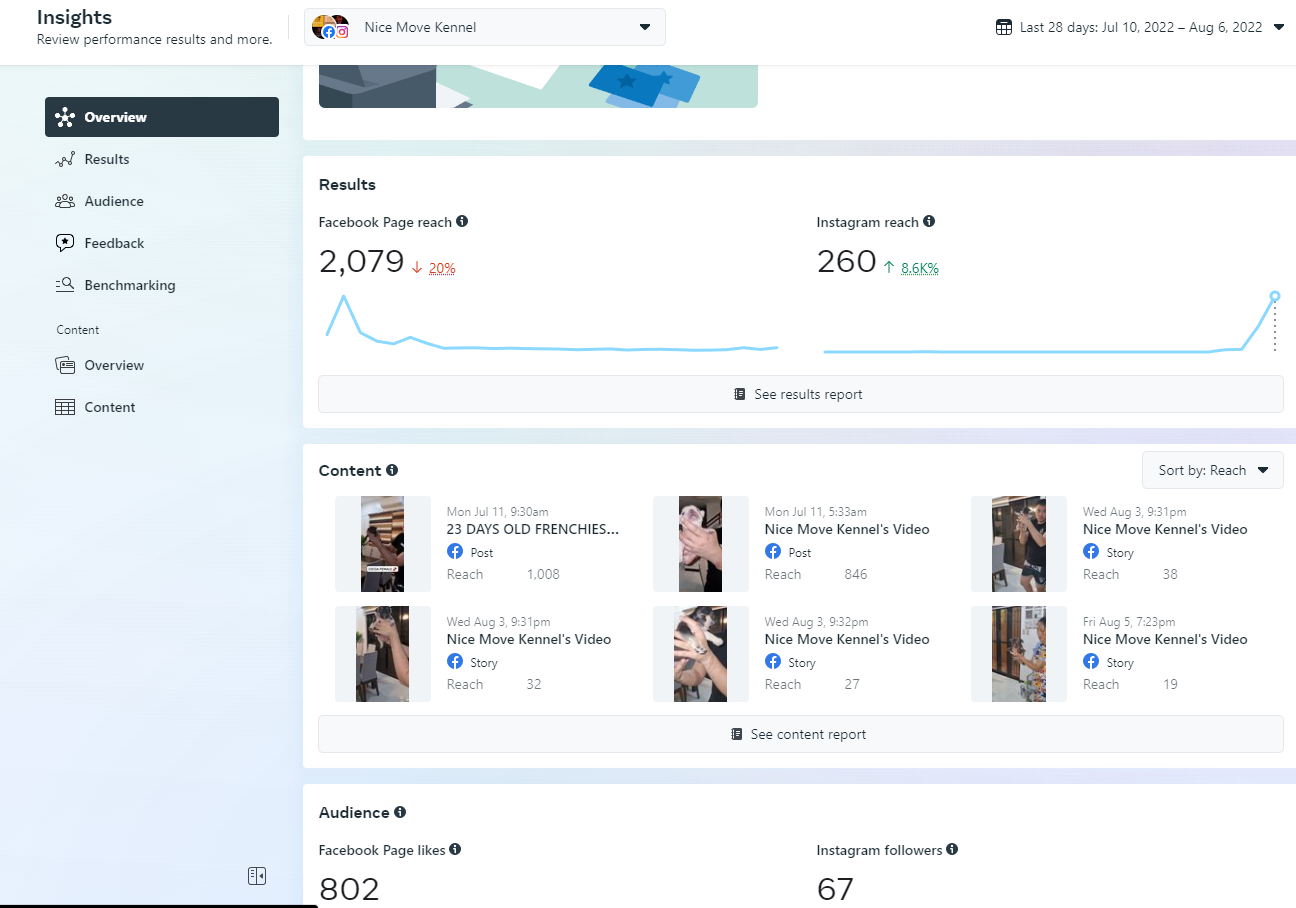Click the video title for the reach 27 story
The width and height of the screenshot is (1296, 908).
click(847, 639)
